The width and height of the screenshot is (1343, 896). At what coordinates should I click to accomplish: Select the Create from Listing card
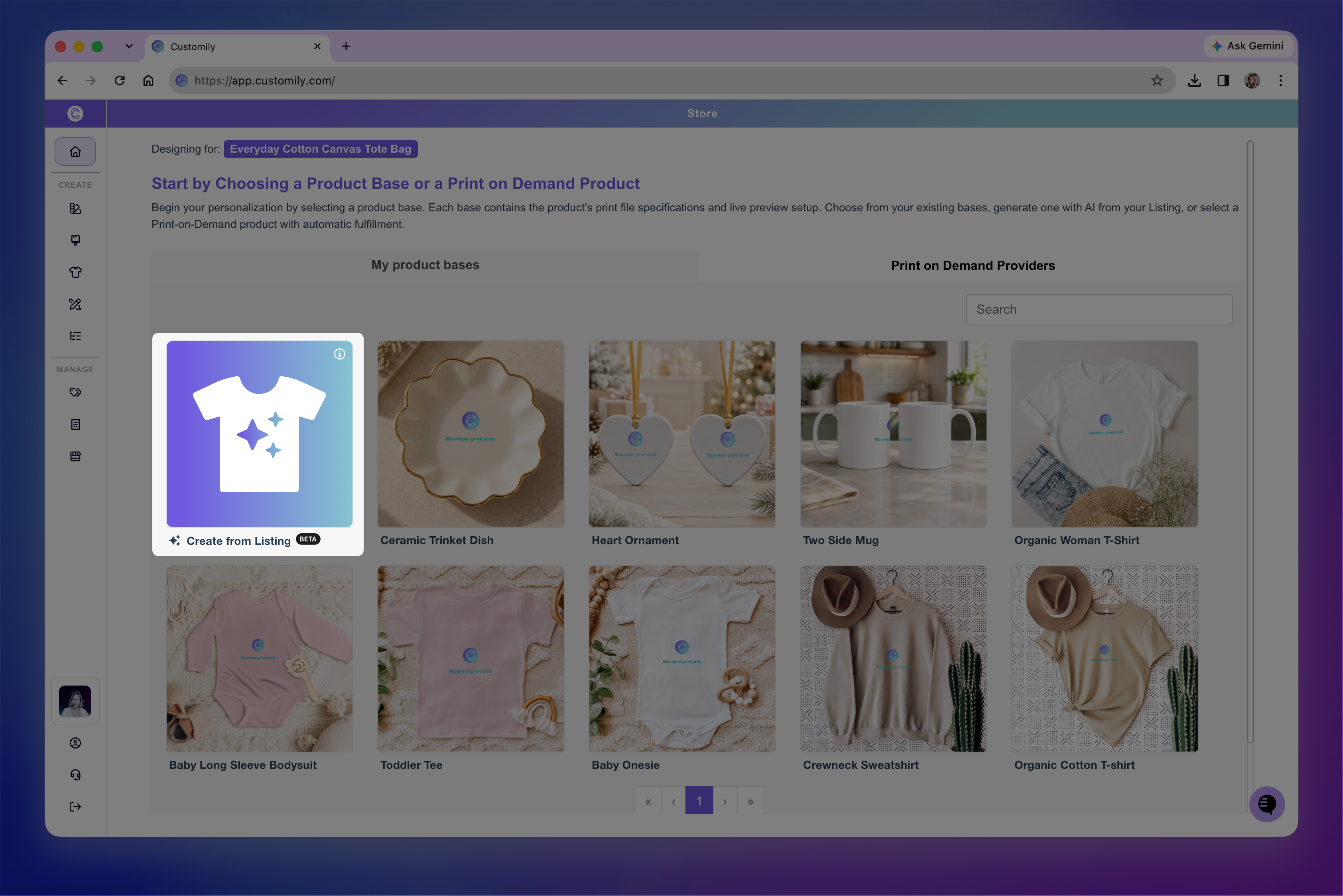click(258, 444)
